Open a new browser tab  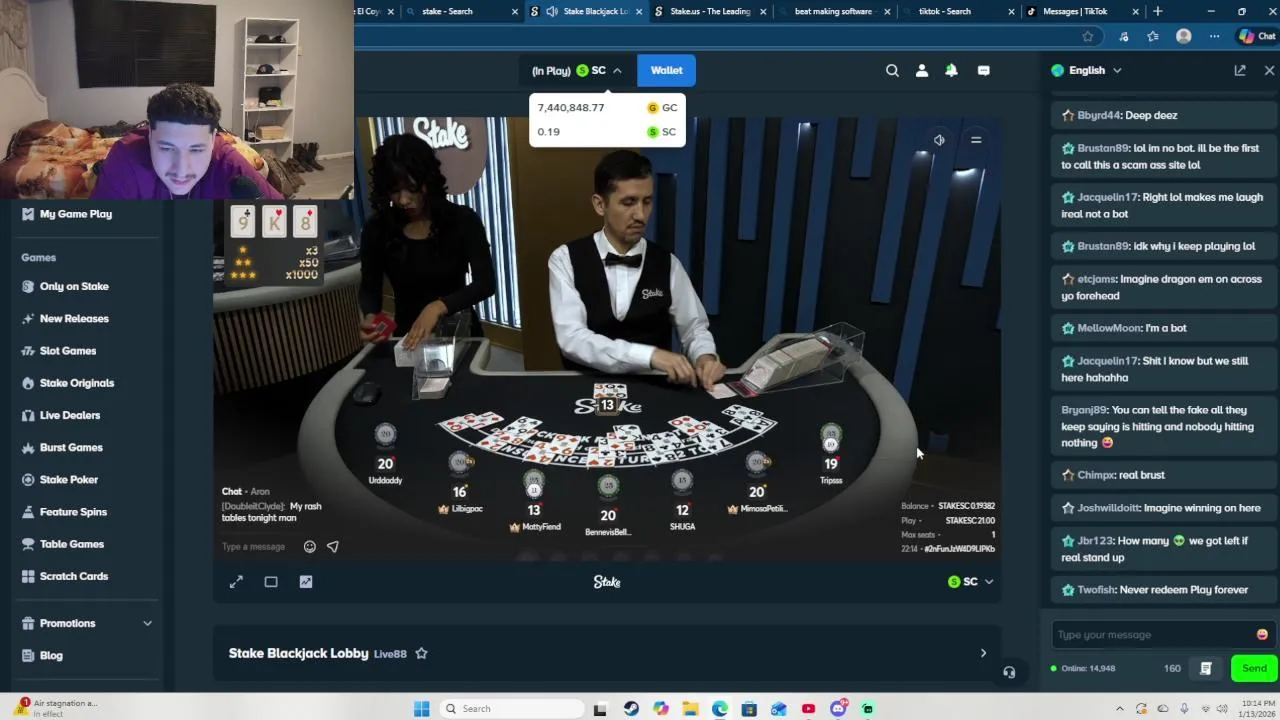[x=1158, y=11]
